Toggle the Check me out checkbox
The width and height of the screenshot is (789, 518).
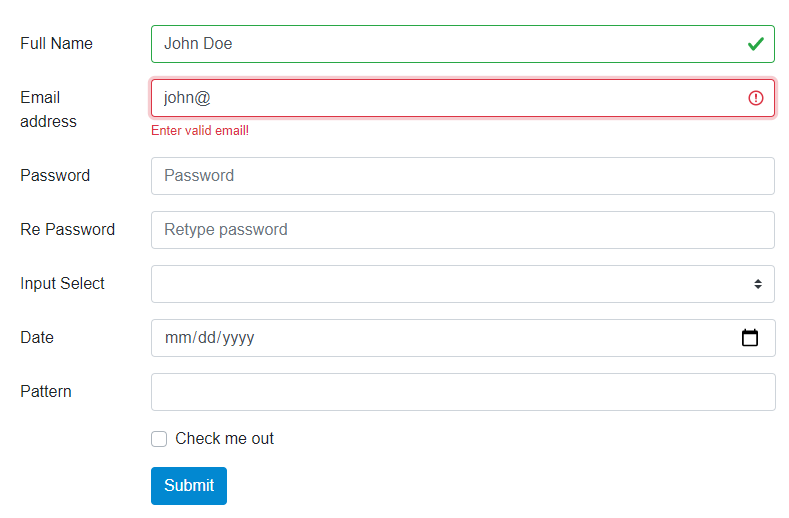[159, 439]
